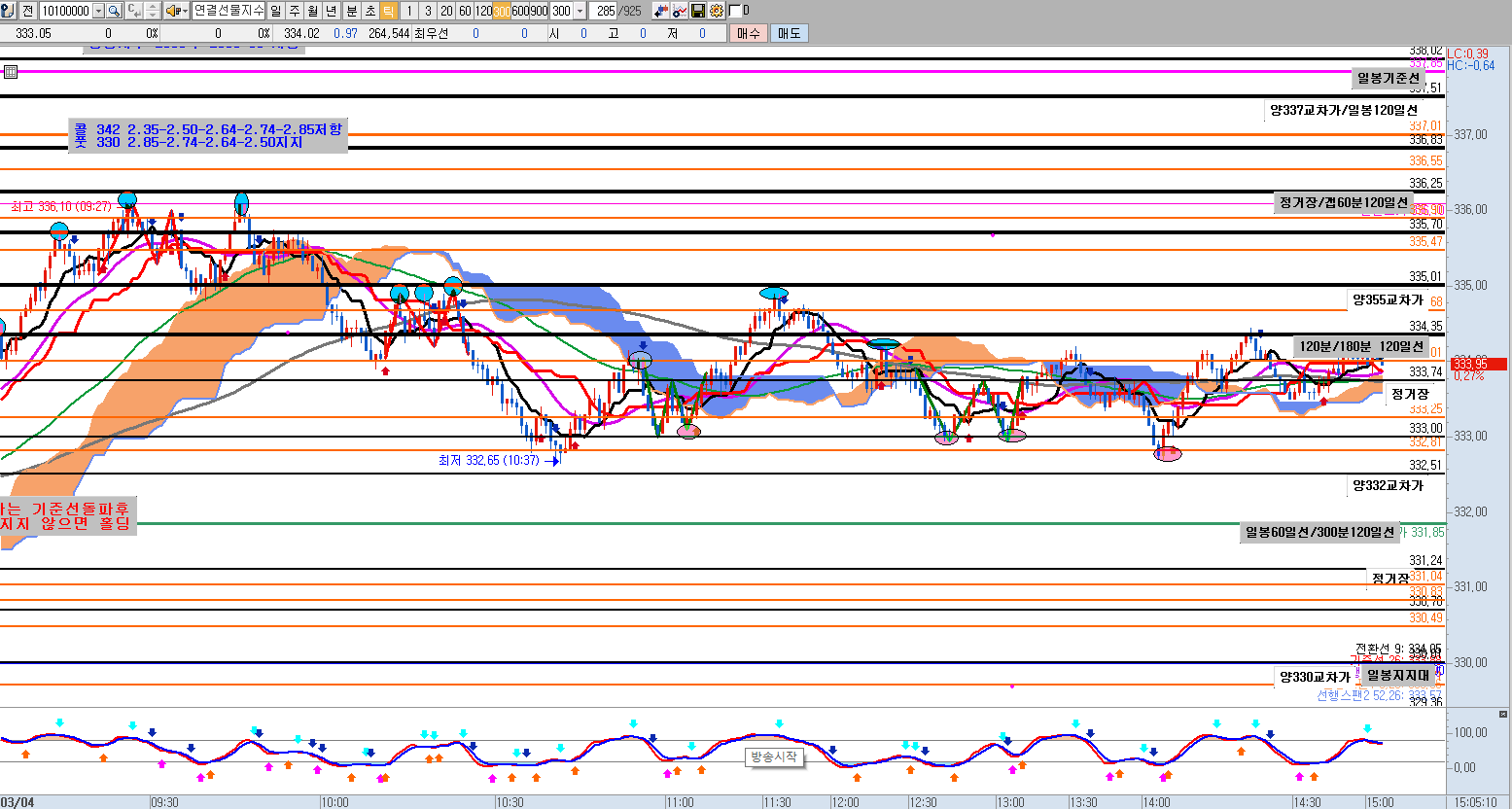
Task: Click the 양330교차가 chart label
Action: click(x=1315, y=677)
